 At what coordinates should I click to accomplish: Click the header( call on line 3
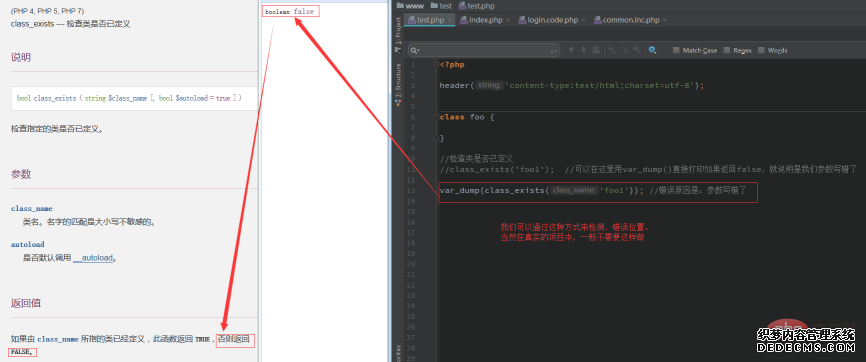pyautogui.click(x=456, y=86)
